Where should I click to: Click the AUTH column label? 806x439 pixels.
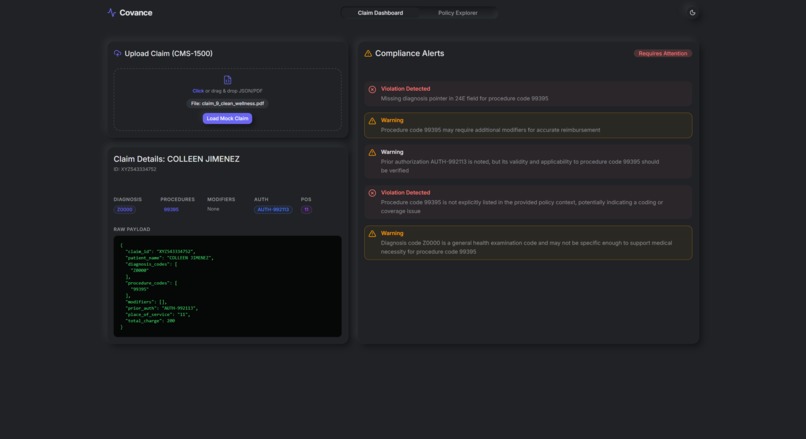click(x=261, y=199)
